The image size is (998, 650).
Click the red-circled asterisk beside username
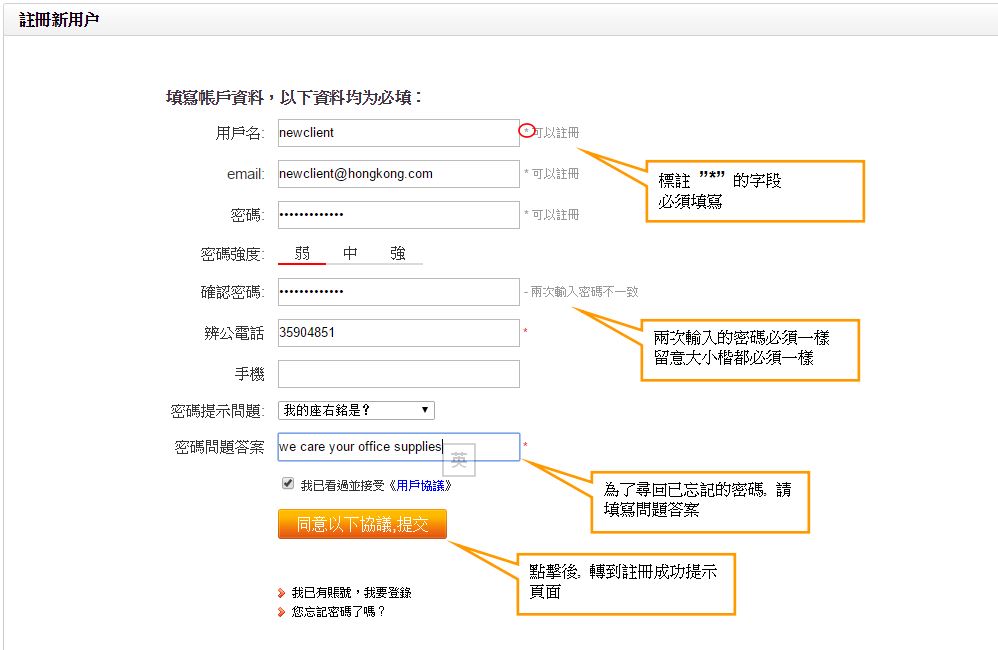click(x=527, y=131)
